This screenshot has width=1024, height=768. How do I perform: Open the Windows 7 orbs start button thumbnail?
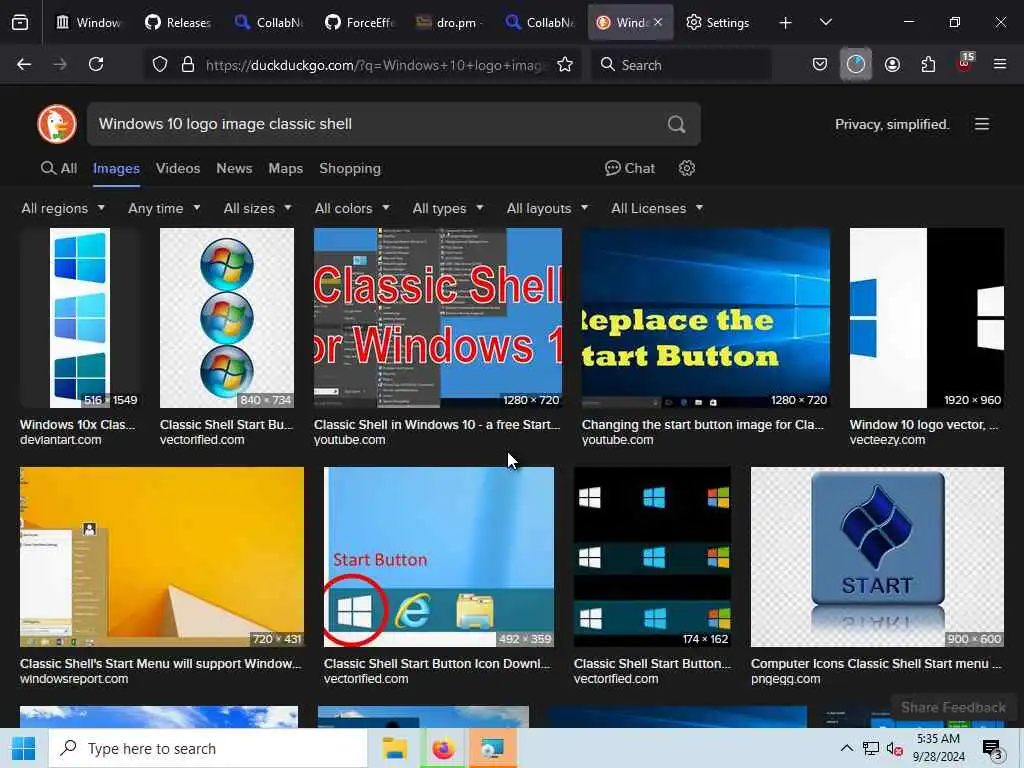tap(227, 318)
